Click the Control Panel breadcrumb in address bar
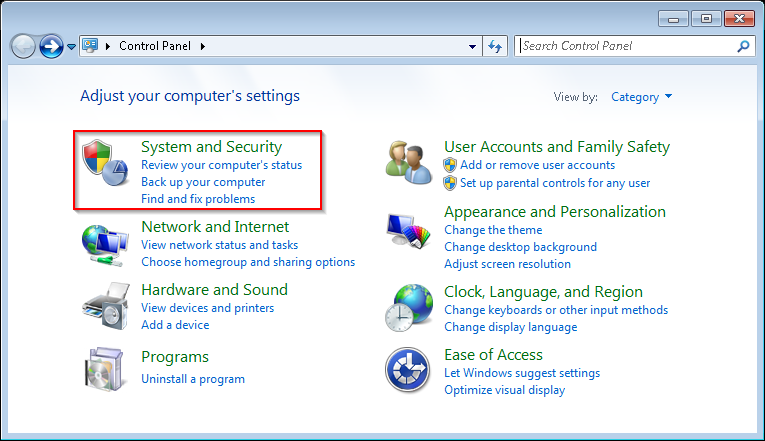This screenshot has width=765, height=441. [x=156, y=46]
